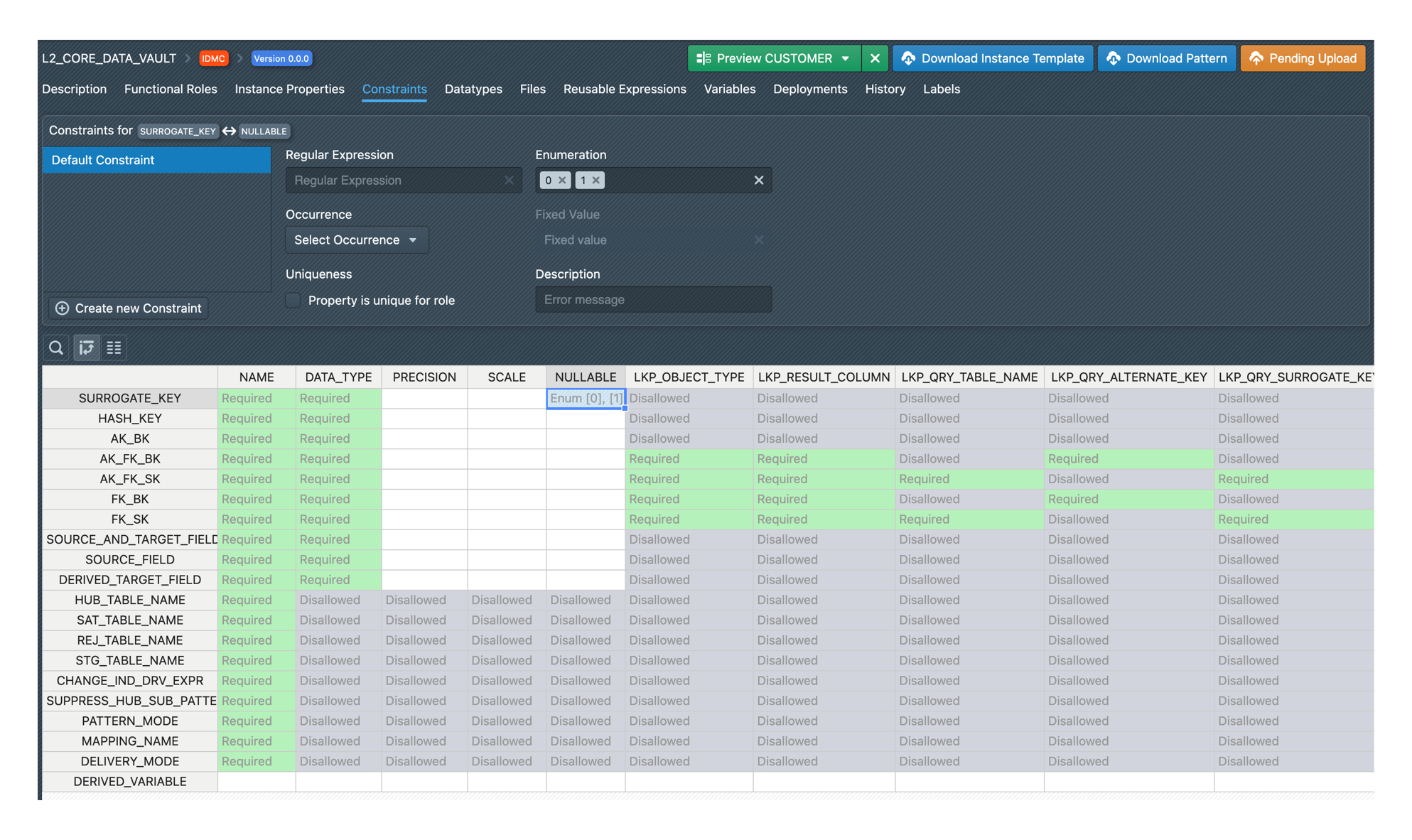1412x840 pixels.
Task: Clear all Enumeration values with X
Action: [758, 181]
